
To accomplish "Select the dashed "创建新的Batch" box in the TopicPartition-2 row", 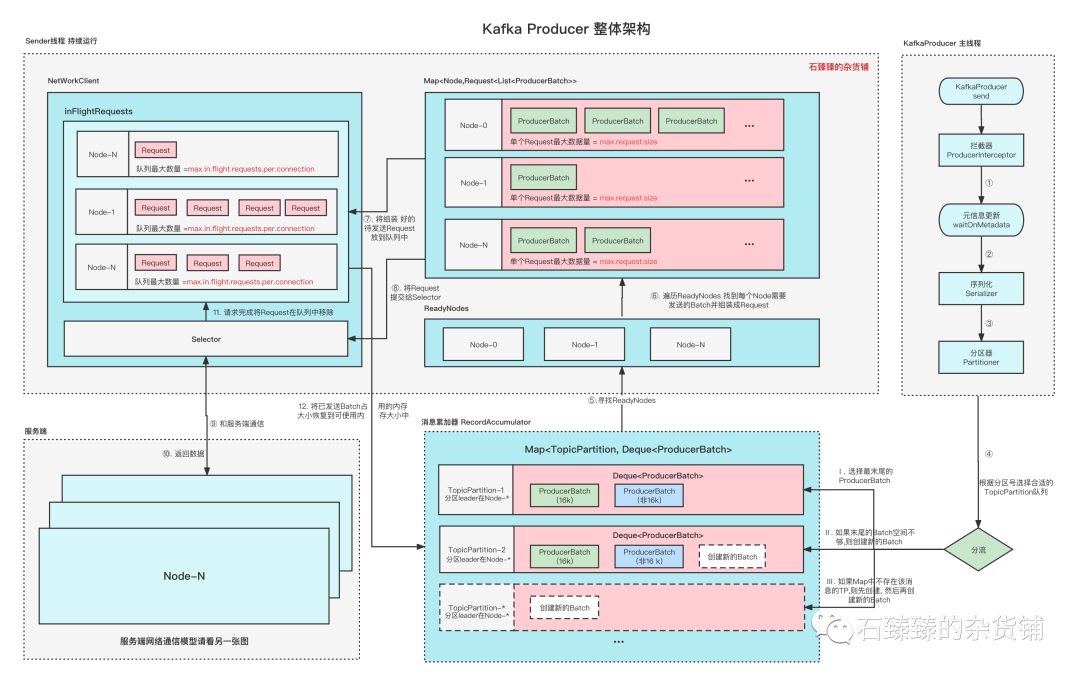I will pyautogui.click(x=732, y=557).
